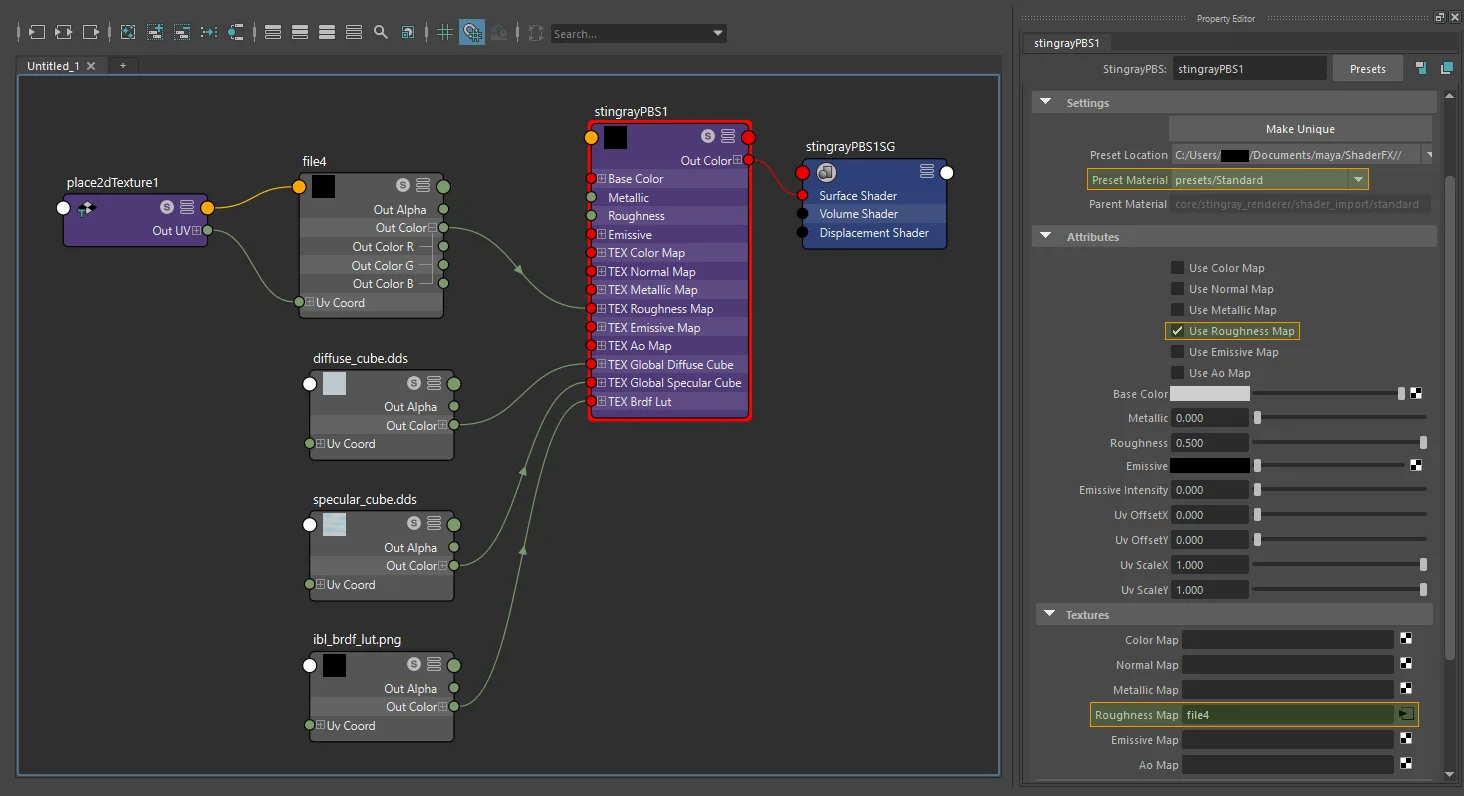1464x796 pixels.
Task: Enable the Use Metallic Map checkbox
Action: click(1178, 310)
